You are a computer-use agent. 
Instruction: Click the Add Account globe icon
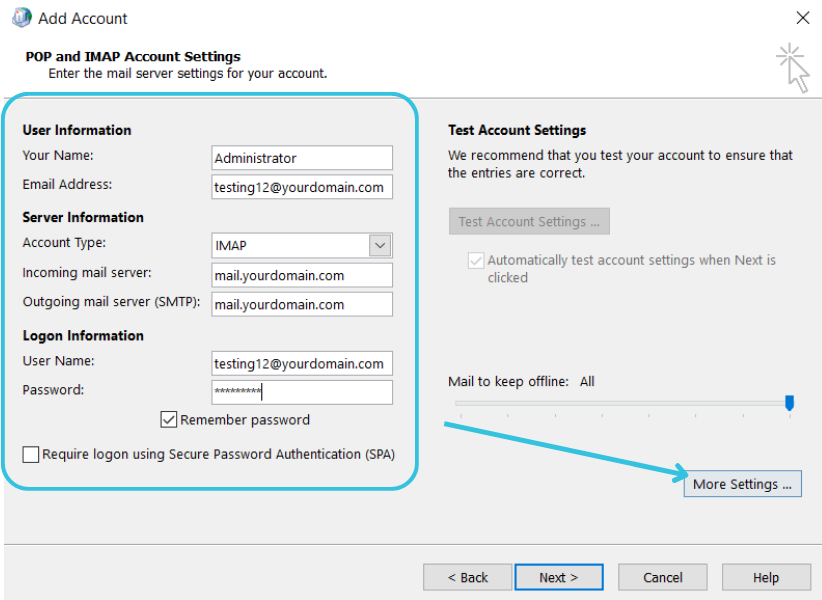click(21, 17)
